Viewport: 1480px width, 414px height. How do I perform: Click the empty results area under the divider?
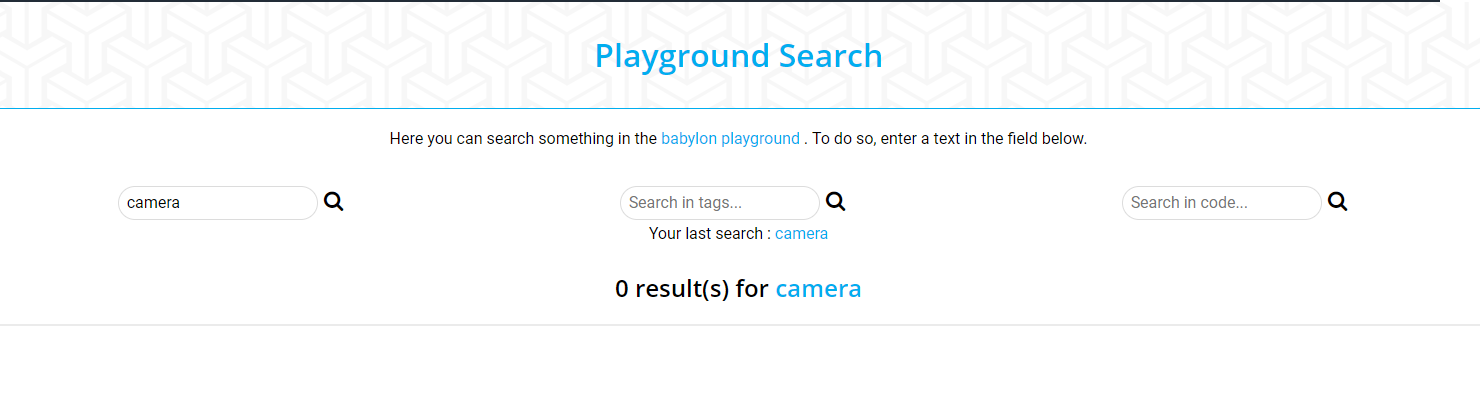(x=740, y=370)
